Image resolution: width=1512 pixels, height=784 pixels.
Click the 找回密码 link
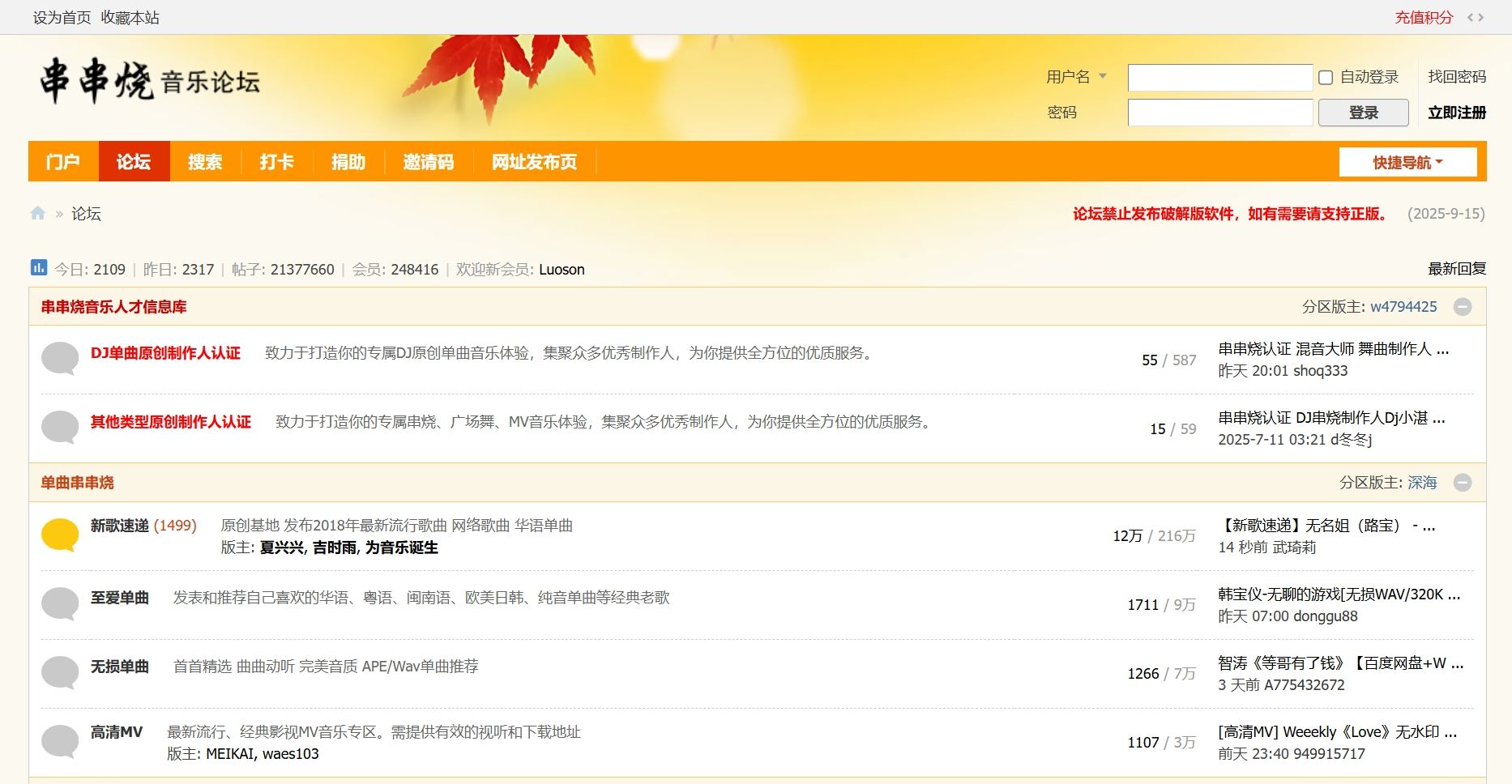click(1456, 77)
